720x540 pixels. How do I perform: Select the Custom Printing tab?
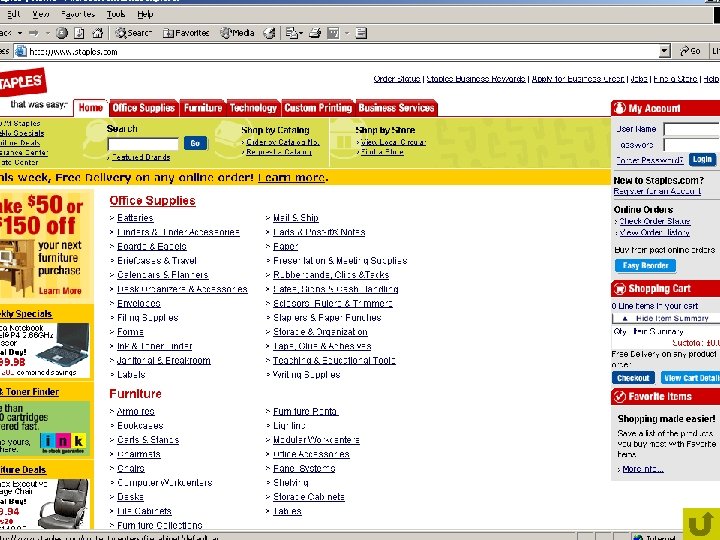click(x=318, y=108)
